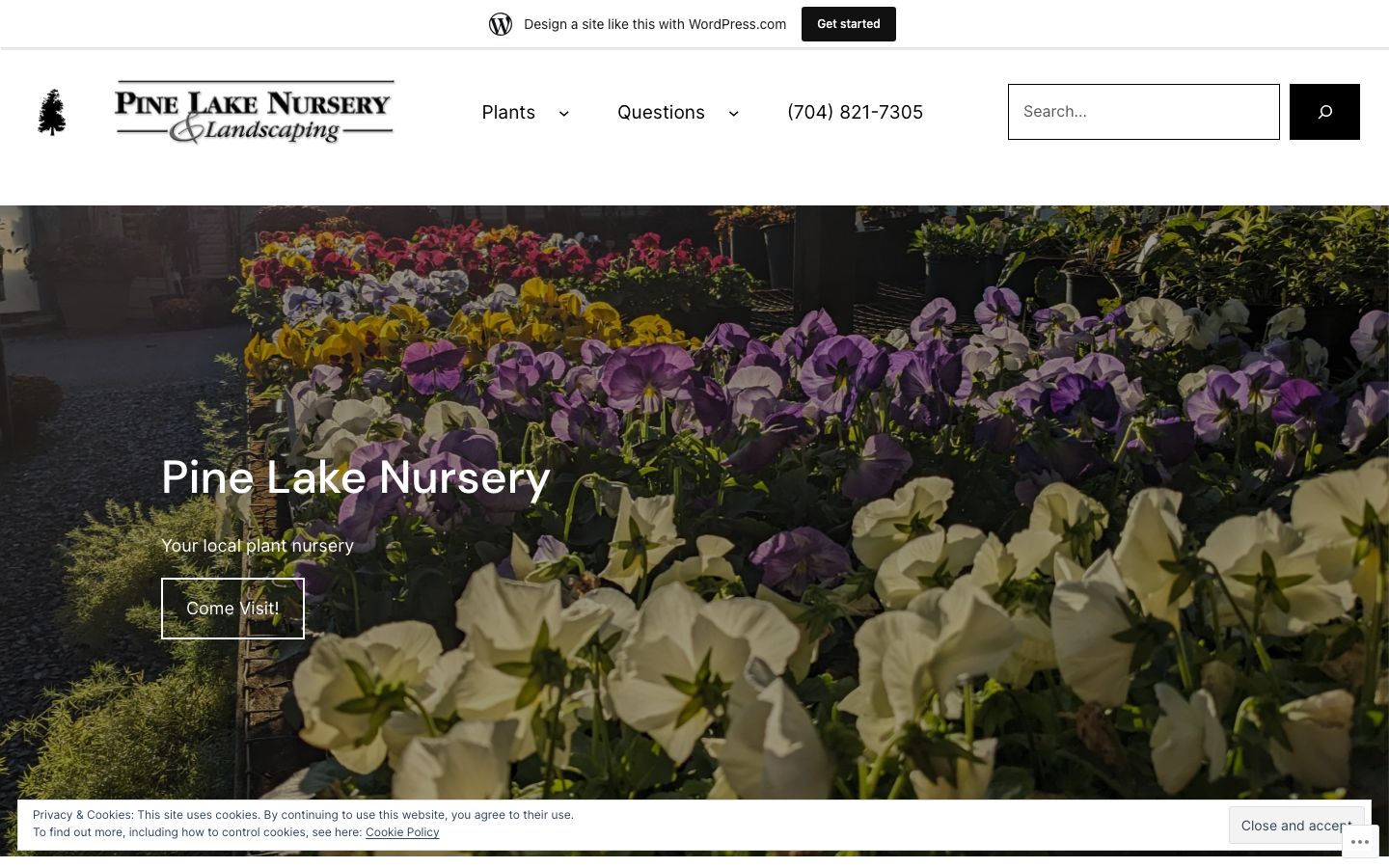
Task: Click the WordPress logo in the top banner
Action: point(501,23)
